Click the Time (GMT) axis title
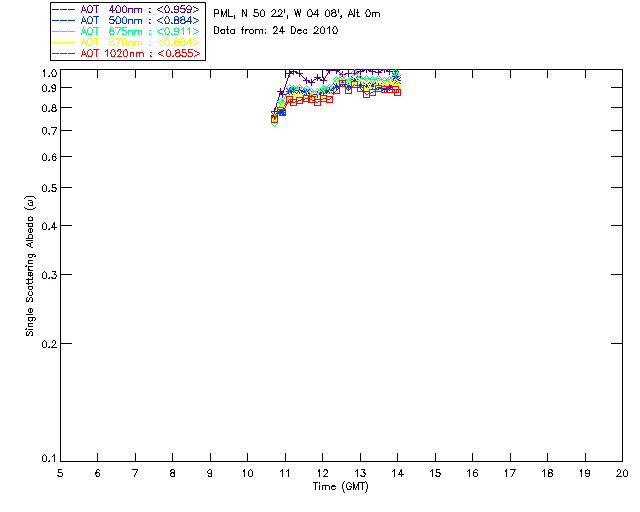 [x=340, y=487]
